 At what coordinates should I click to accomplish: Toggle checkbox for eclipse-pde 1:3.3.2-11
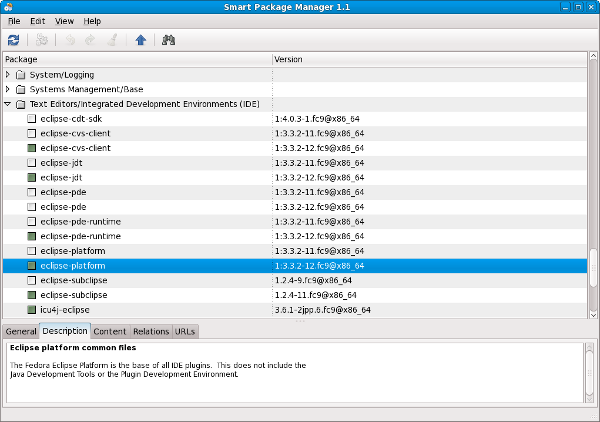tap(32, 192)
